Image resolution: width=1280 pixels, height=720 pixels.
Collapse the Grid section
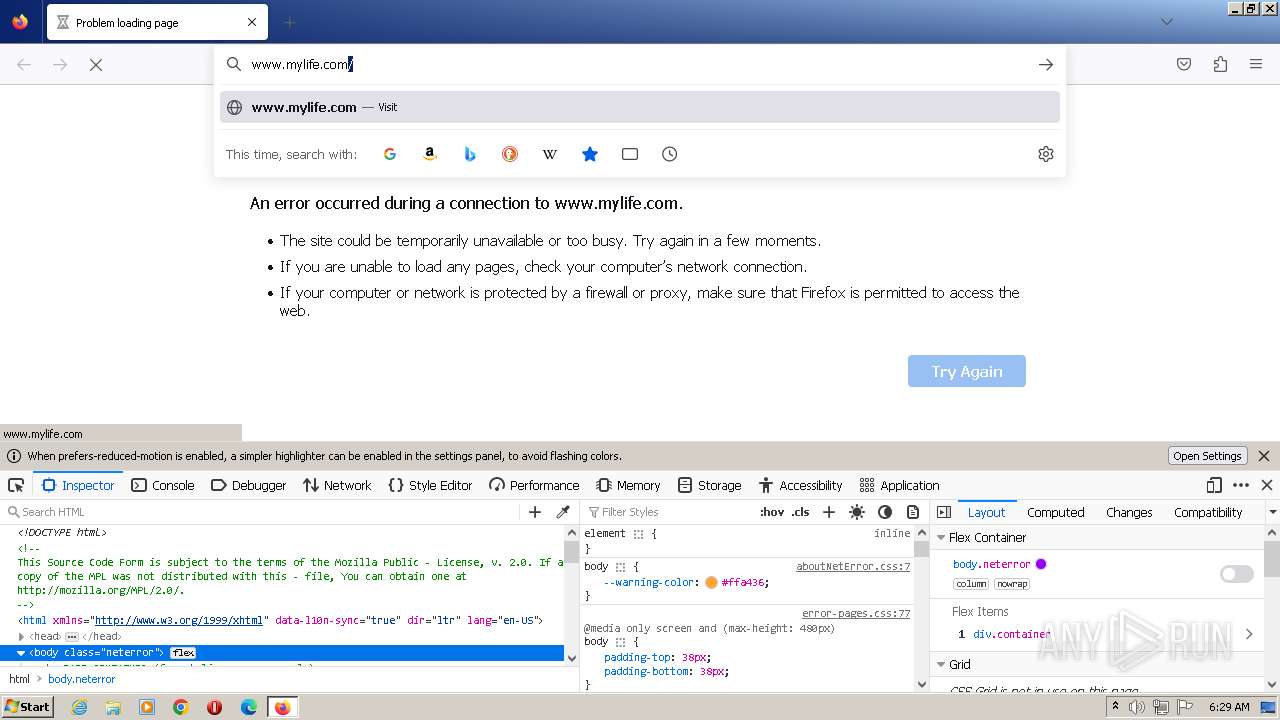(x=941, y=665)
